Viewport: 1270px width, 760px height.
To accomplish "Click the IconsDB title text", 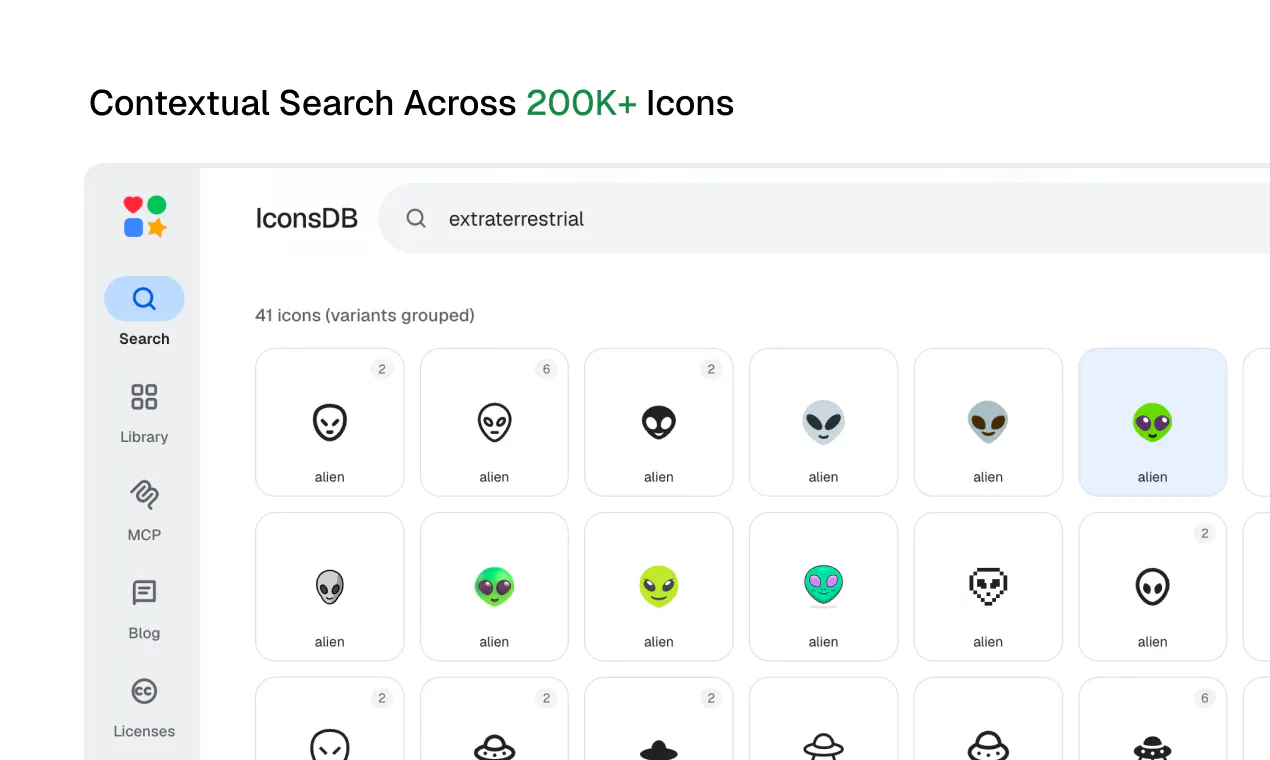I will (x=306, y=219).
